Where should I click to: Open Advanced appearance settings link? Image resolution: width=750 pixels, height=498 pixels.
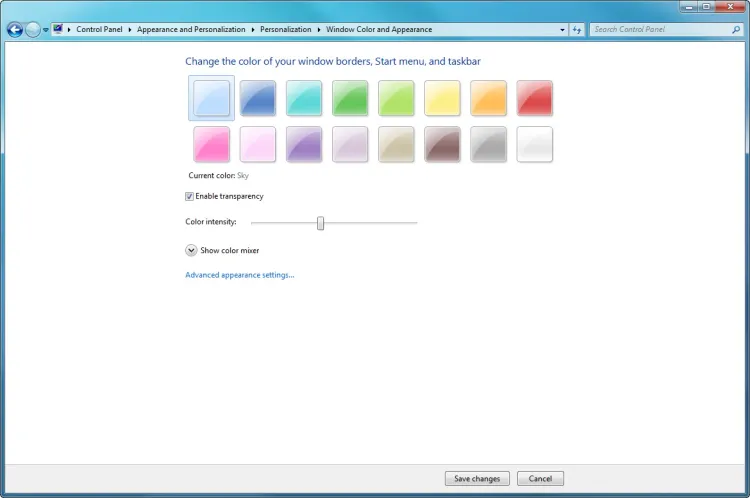(x=239, y=275)
